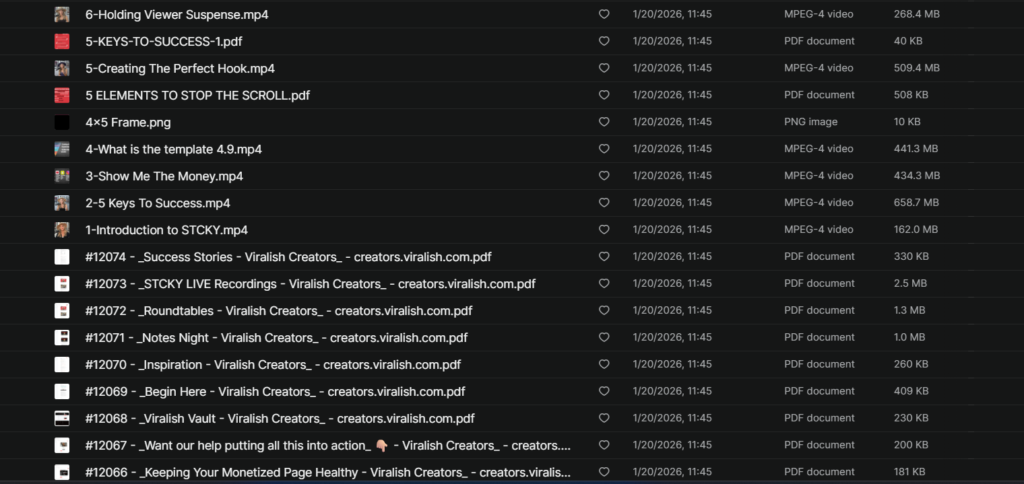Select 5 ELEMENTS TO STOP THE SCROLL.pdf name
This screenshot has height=484, width=1024.
coord(197,95)
